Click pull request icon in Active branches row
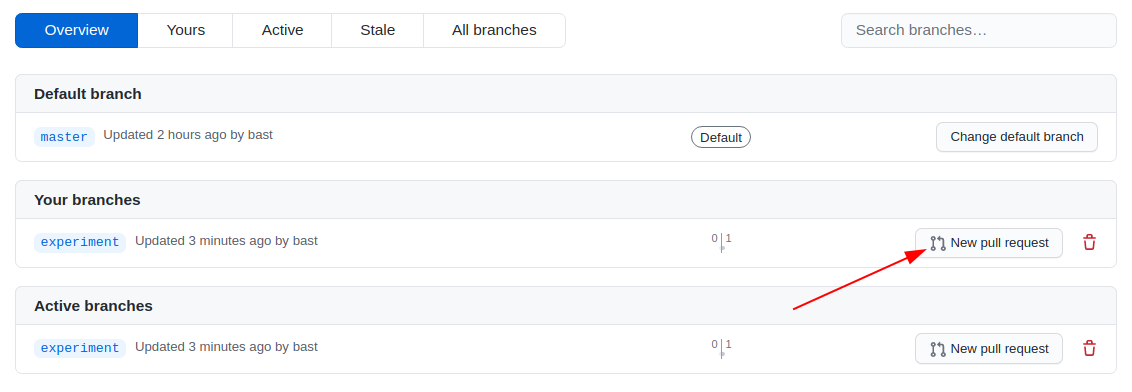The image size is (1132, 392). pos(938,349)
